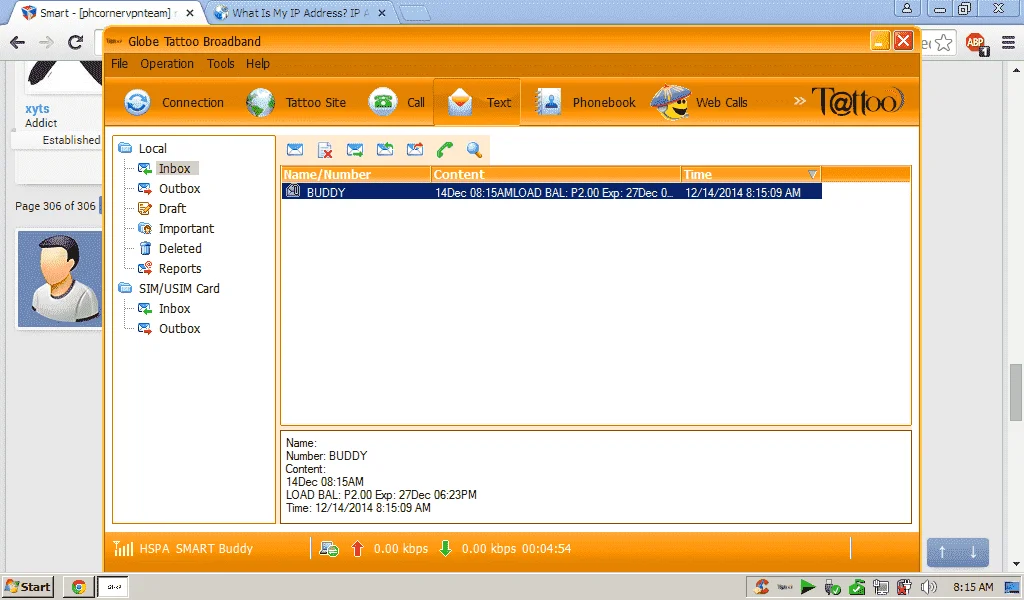Click the Adblock Plus extension icon
The height and width of the screenshot is (600, 1024).
[976, 44]
